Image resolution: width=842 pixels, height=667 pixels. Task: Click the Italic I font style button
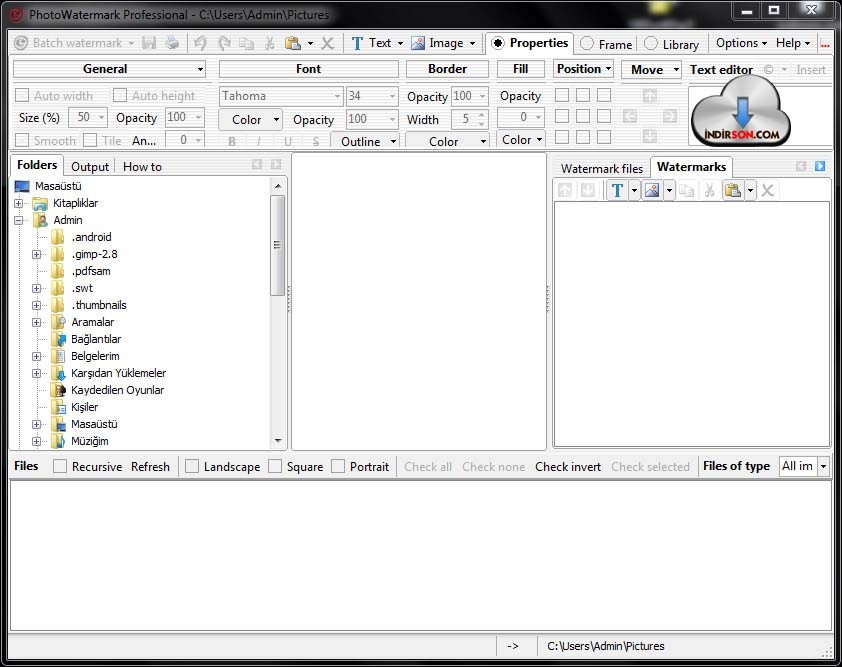(259, 141)
